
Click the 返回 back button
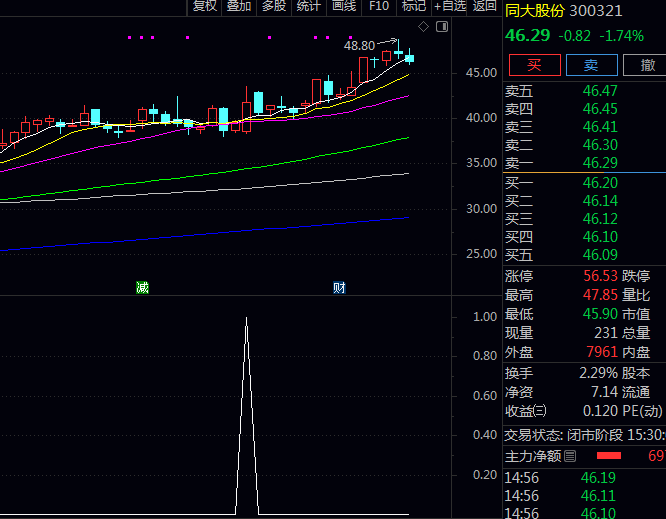click(484, 6)
